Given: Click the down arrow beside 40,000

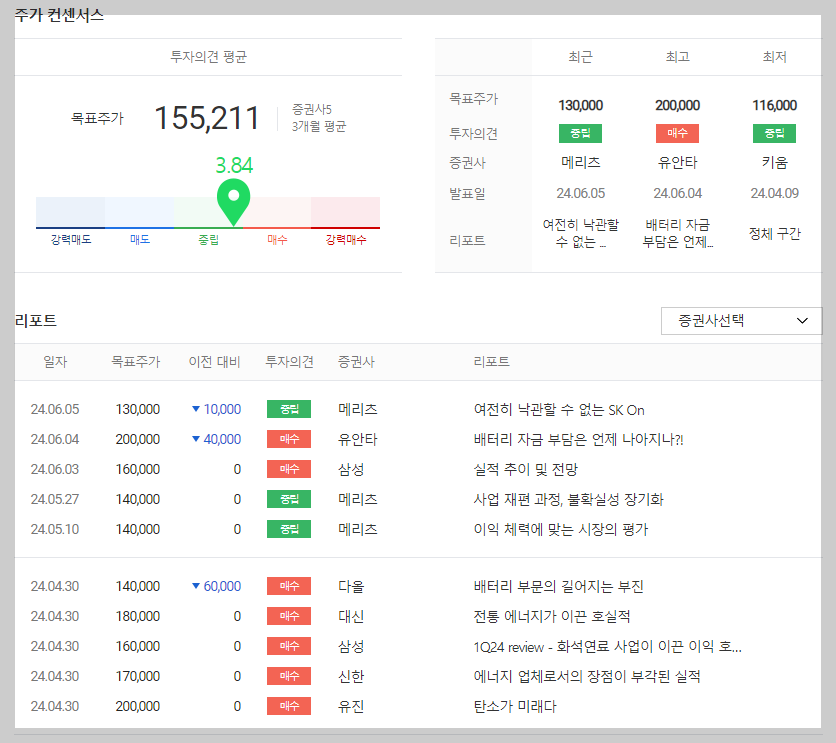Looking at the screenshot, I should point(196,439).
